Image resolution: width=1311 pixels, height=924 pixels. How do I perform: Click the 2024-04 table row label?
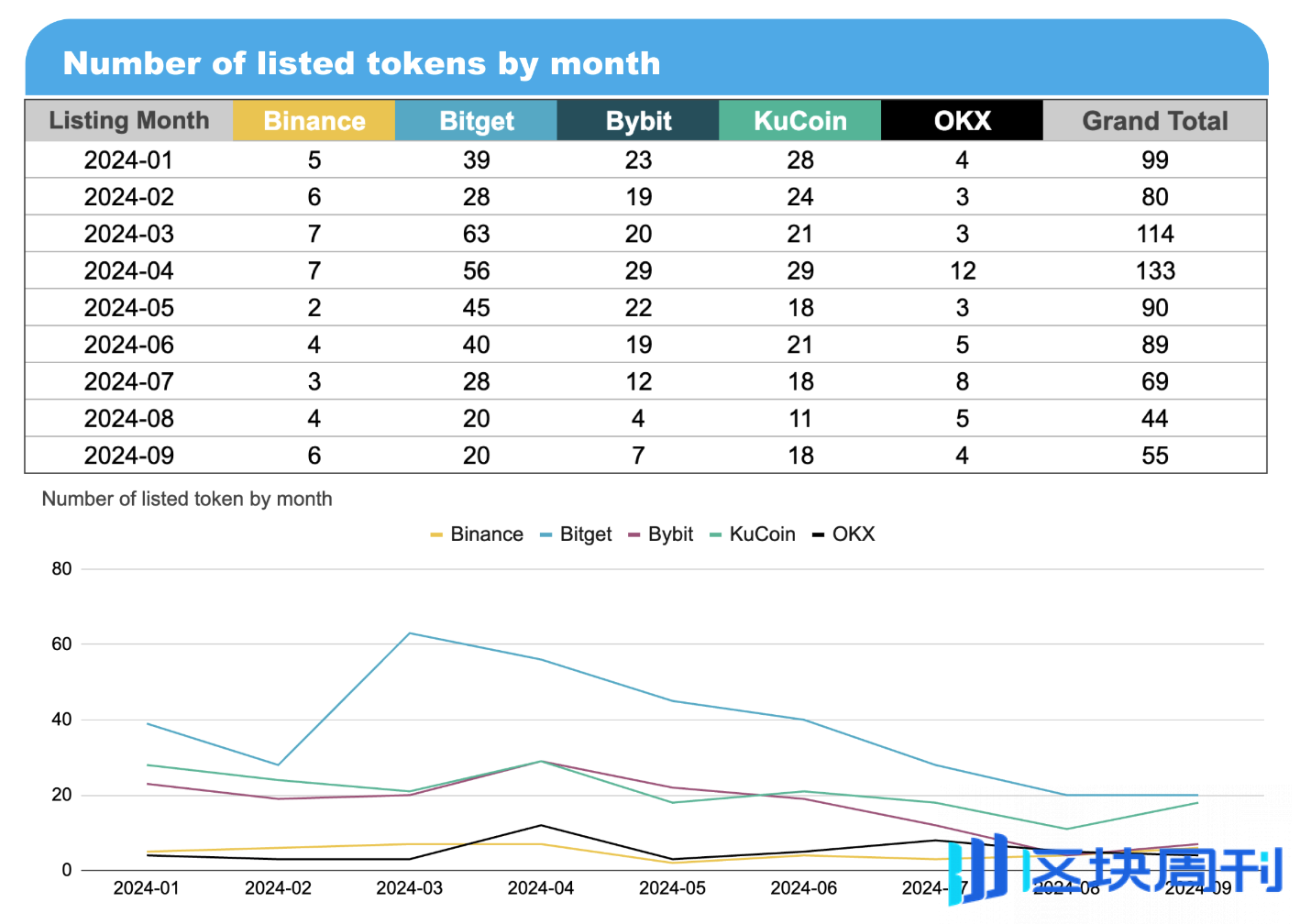(x=128, y=271)
